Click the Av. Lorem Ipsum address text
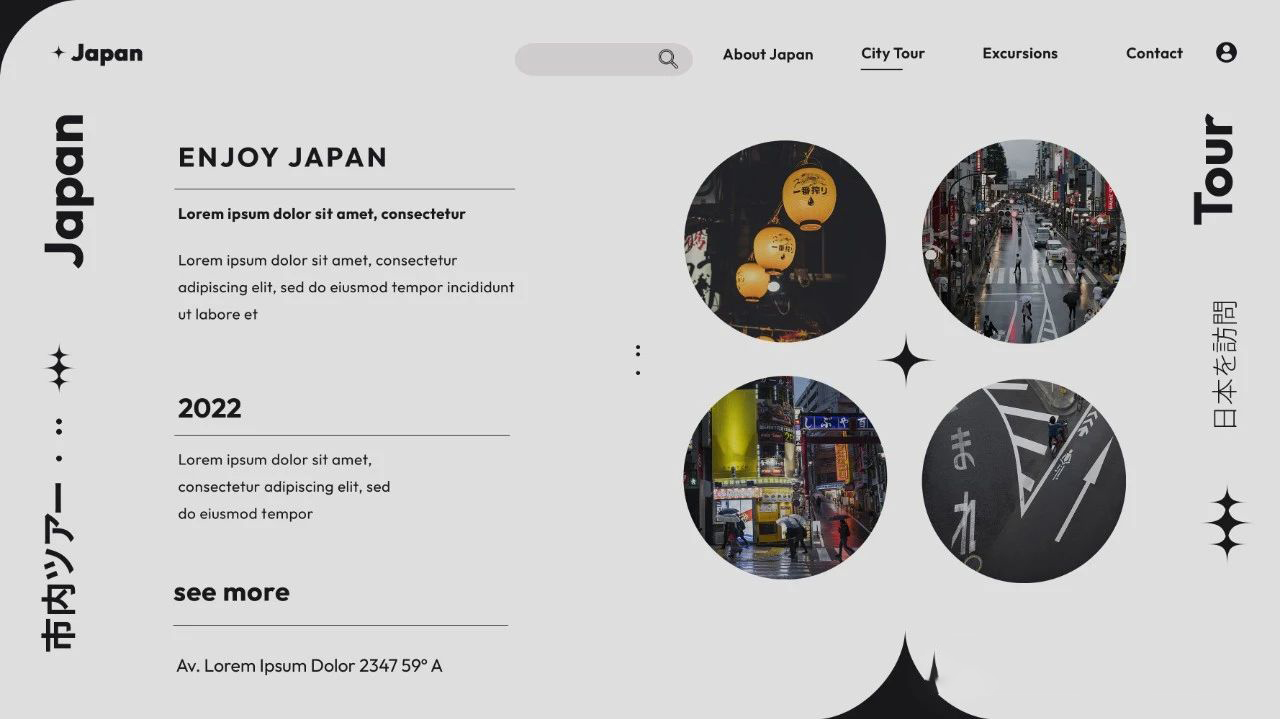 [x=309, y=665]
